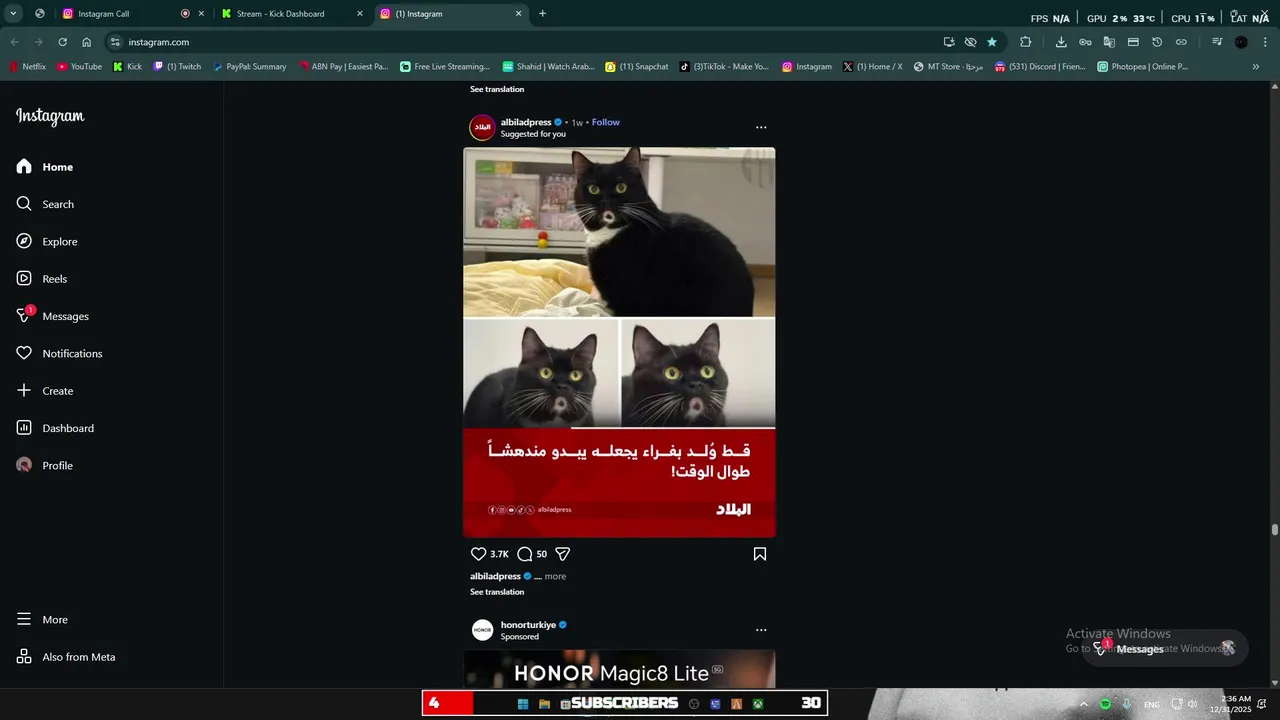
Task: Reload the page
Action: click(63, 42)
